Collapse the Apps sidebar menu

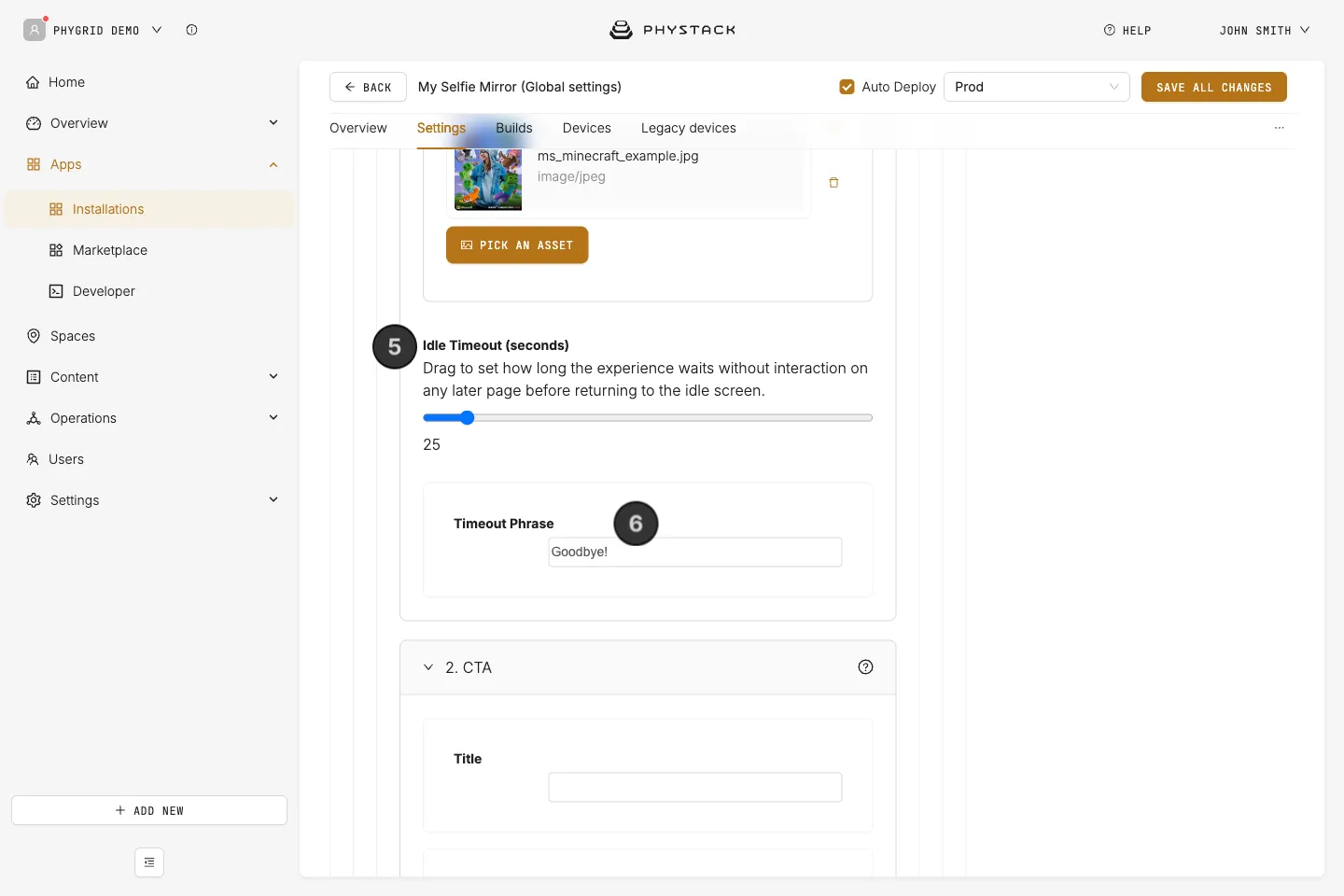(x=273, y=164)
